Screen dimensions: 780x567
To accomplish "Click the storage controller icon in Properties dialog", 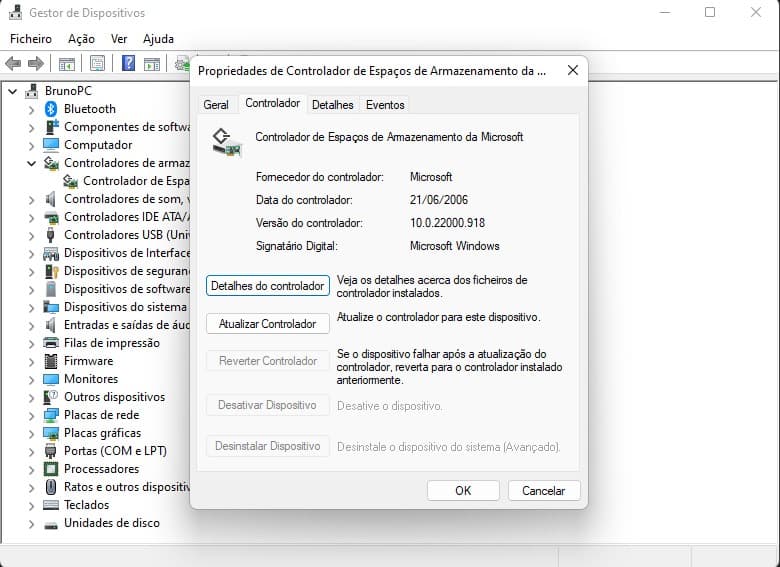I will click(227, 143).
